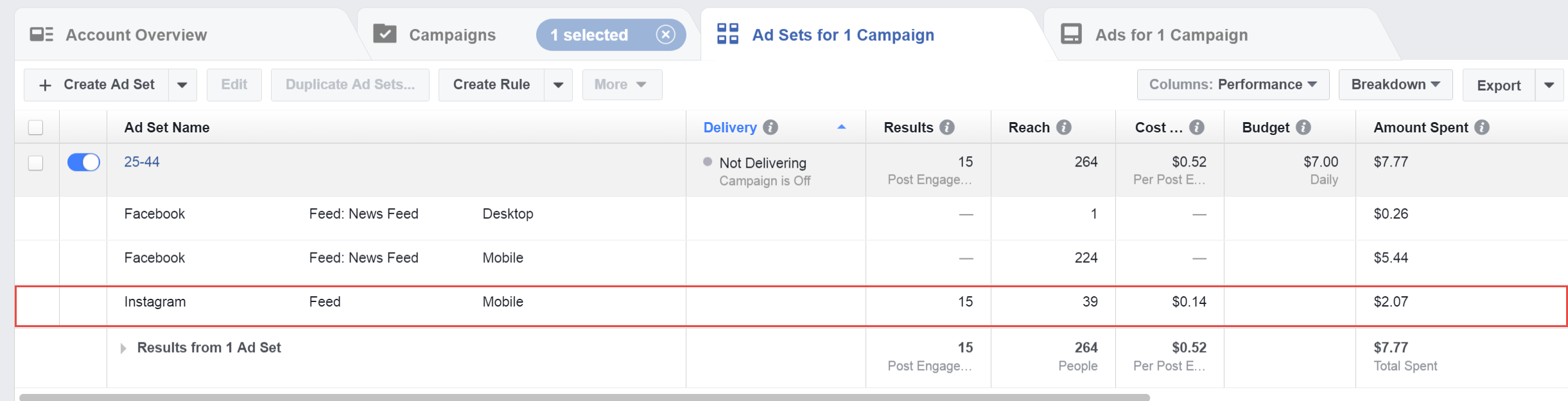Screen dimensions: 1568x401
Task: Click the Budget column info icon
Action: click(x=1303, y=127)
